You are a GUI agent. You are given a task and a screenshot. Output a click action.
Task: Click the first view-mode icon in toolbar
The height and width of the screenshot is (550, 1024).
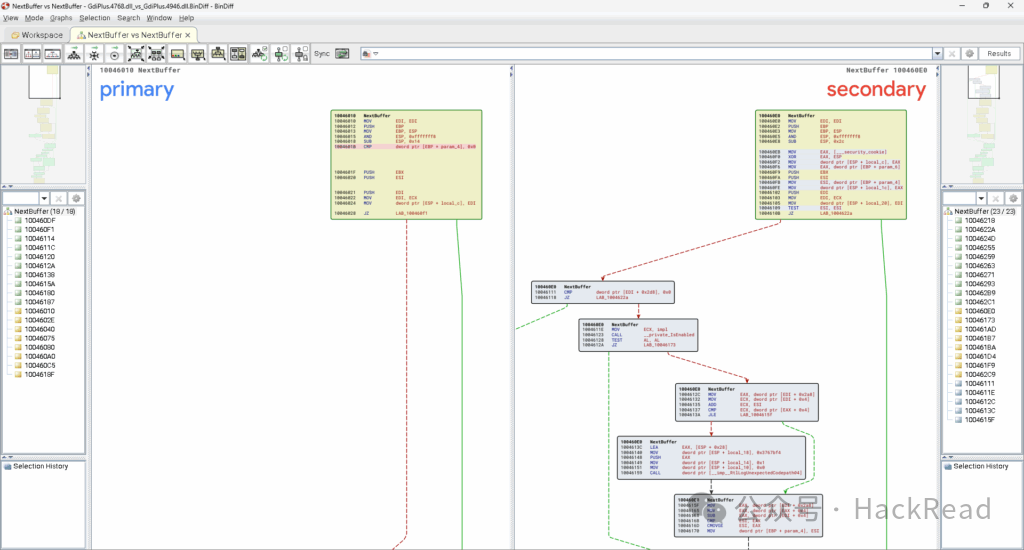11,54
